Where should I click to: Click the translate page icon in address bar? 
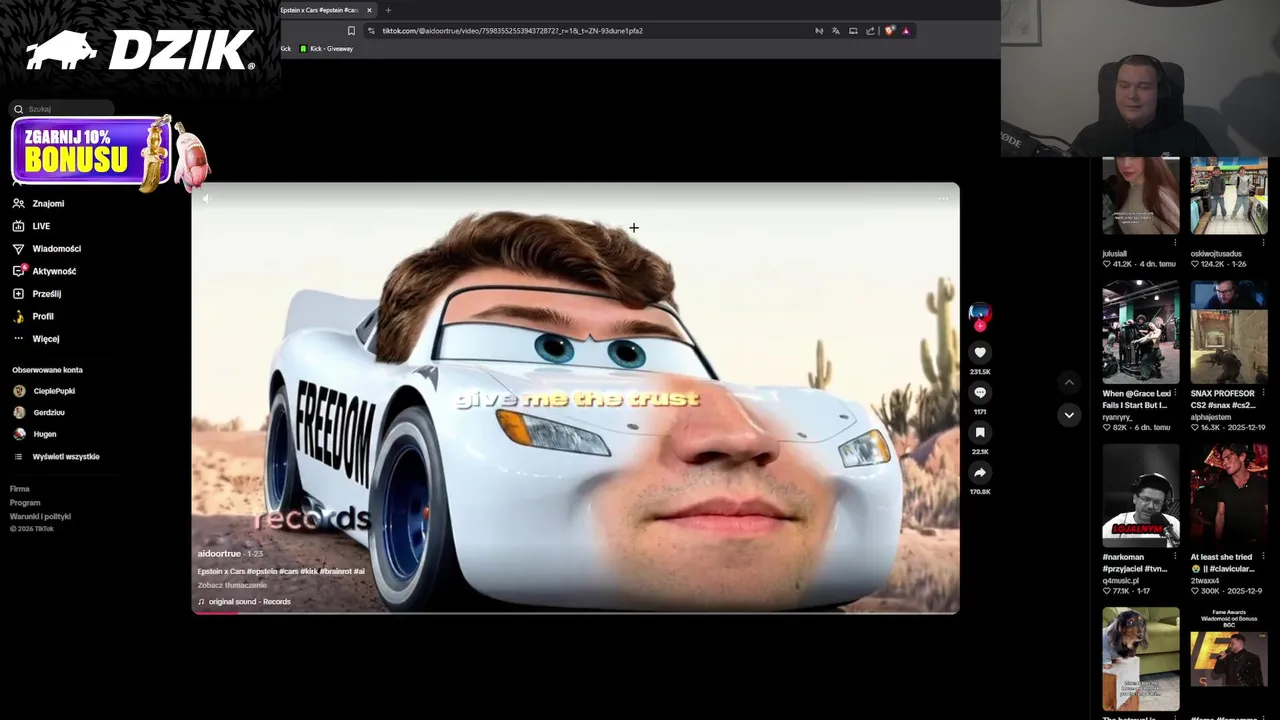(x=836, y=31)
